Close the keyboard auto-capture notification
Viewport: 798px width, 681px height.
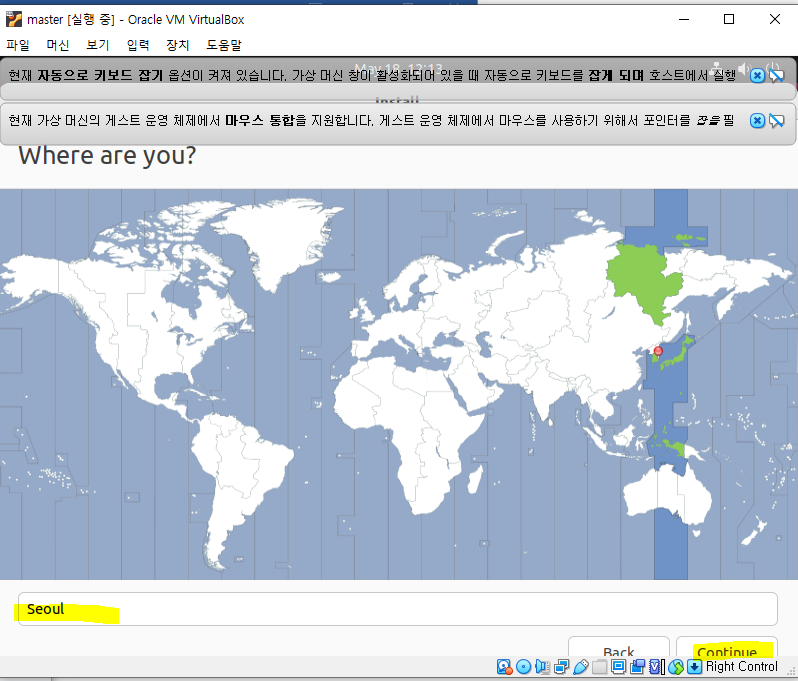(757, 75)
